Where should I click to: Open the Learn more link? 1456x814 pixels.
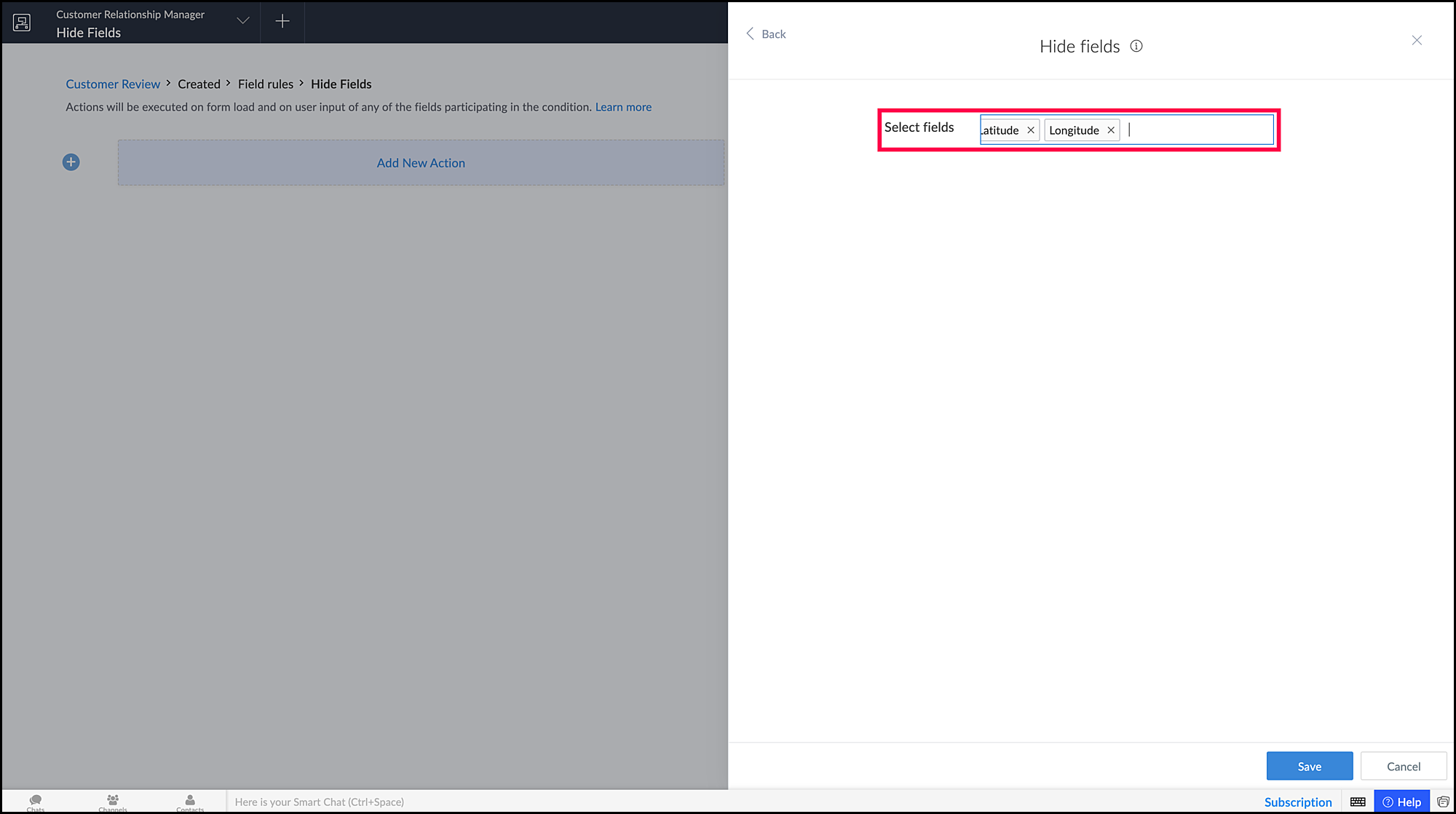point(623,107)
